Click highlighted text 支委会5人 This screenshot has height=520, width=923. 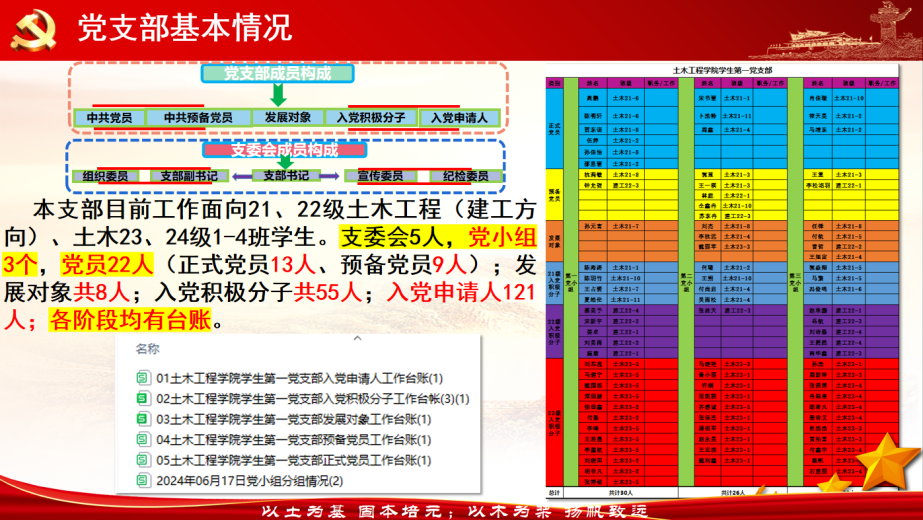point(391,237)
